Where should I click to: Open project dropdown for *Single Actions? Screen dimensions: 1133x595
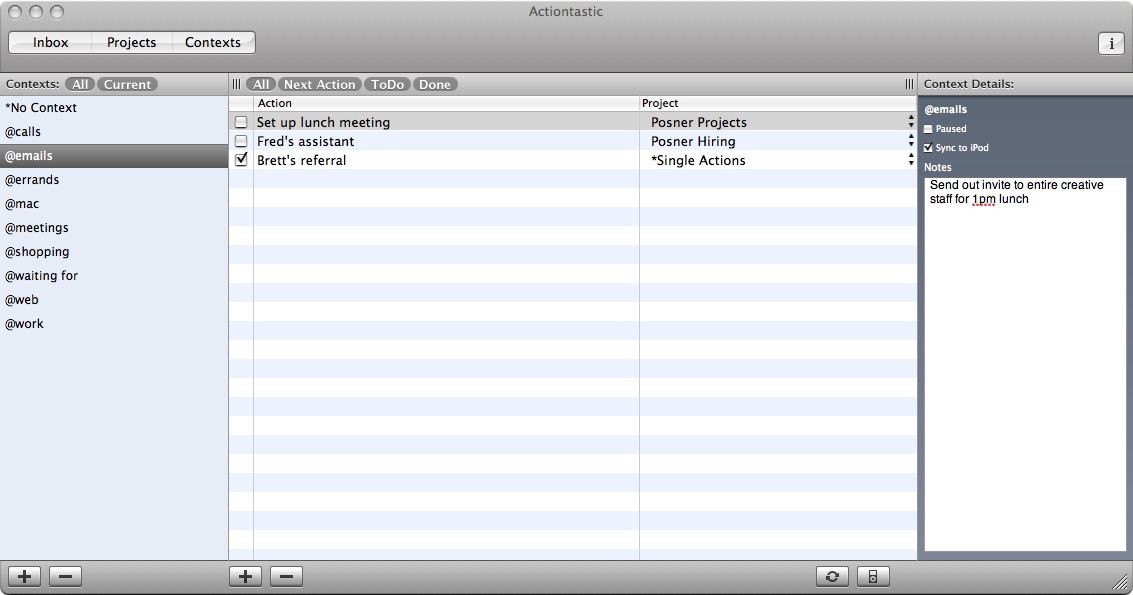click(x=910, y=160)
